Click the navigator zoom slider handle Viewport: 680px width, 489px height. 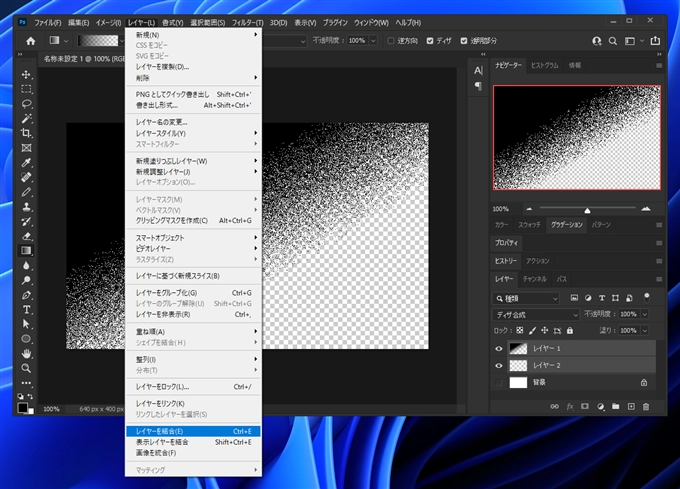pos(587,209)
